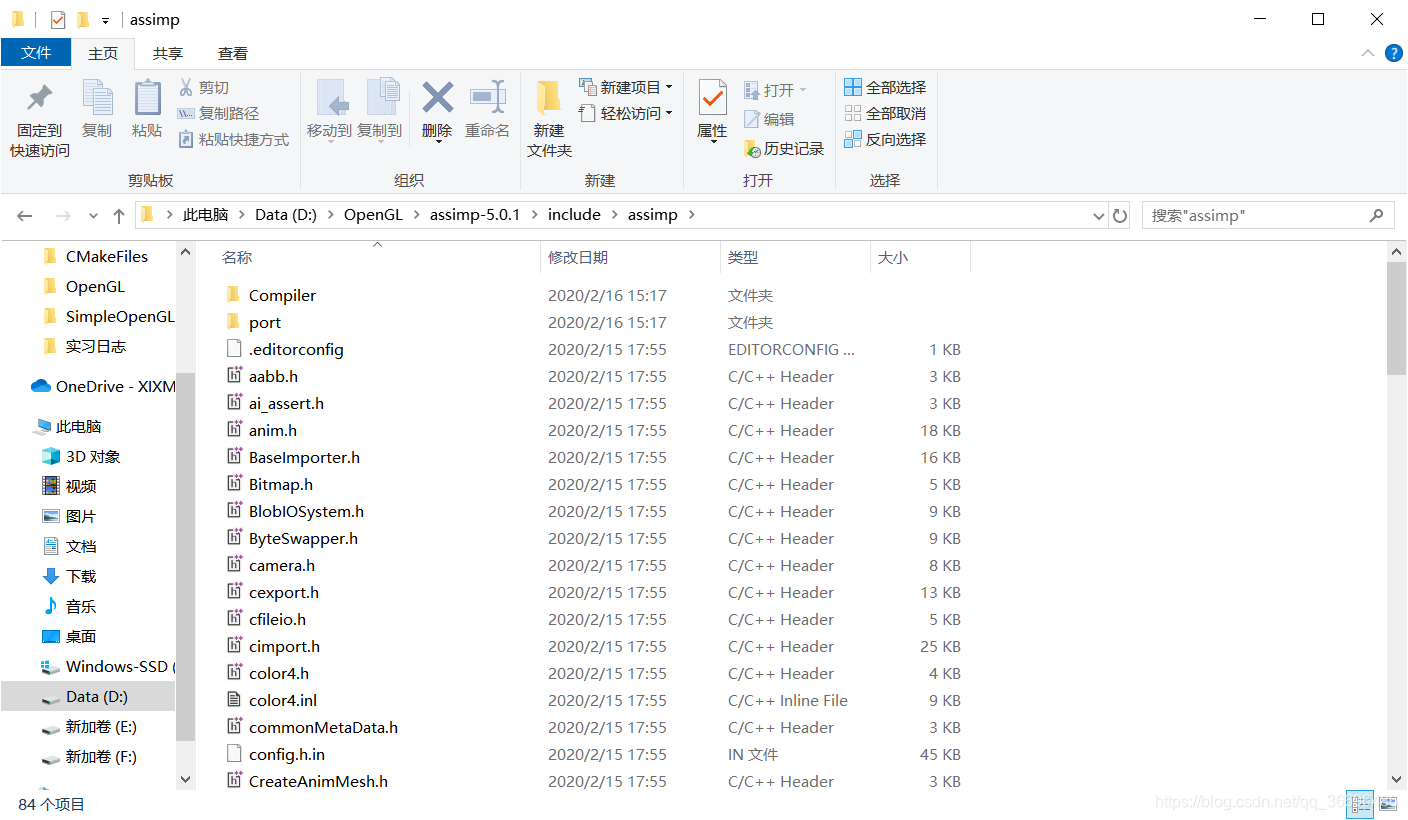Select the color4.inl file
1408x820 pixels.
click(x=283, y=700)
